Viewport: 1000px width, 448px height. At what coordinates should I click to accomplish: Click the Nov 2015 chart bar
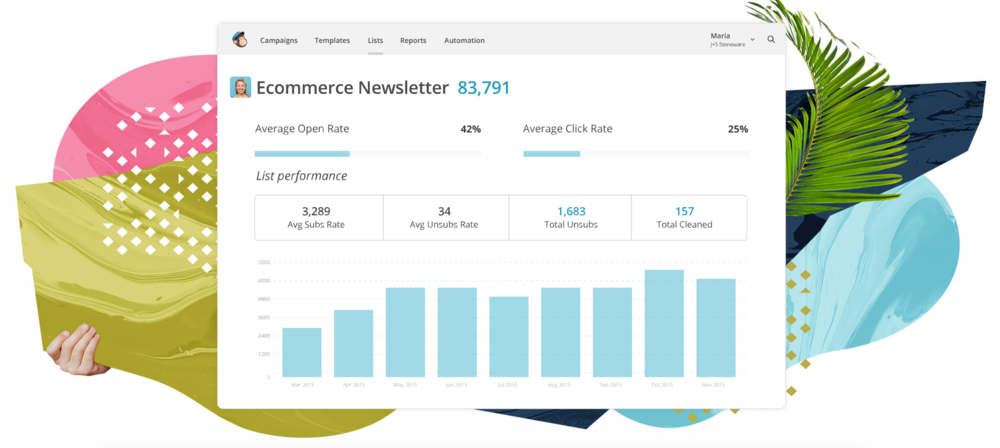[x=716, y=327]
